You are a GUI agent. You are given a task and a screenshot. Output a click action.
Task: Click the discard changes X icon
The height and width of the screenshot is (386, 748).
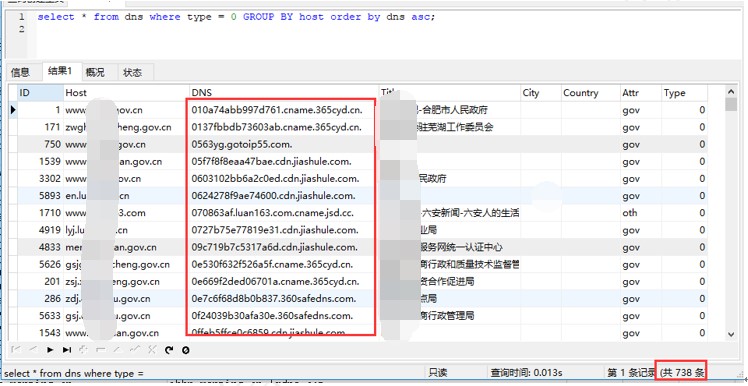[152, 349]
